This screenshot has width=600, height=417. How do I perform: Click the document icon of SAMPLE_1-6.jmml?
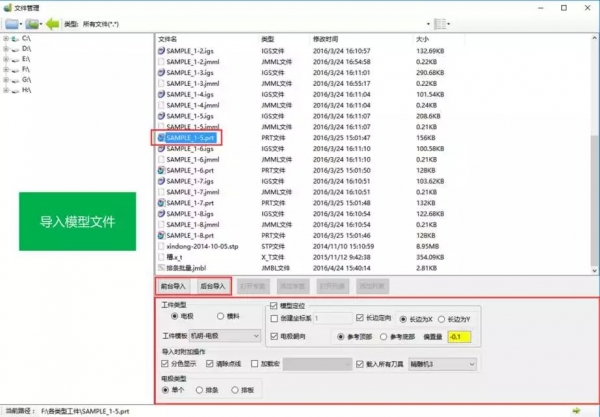(x=161, y=159)
